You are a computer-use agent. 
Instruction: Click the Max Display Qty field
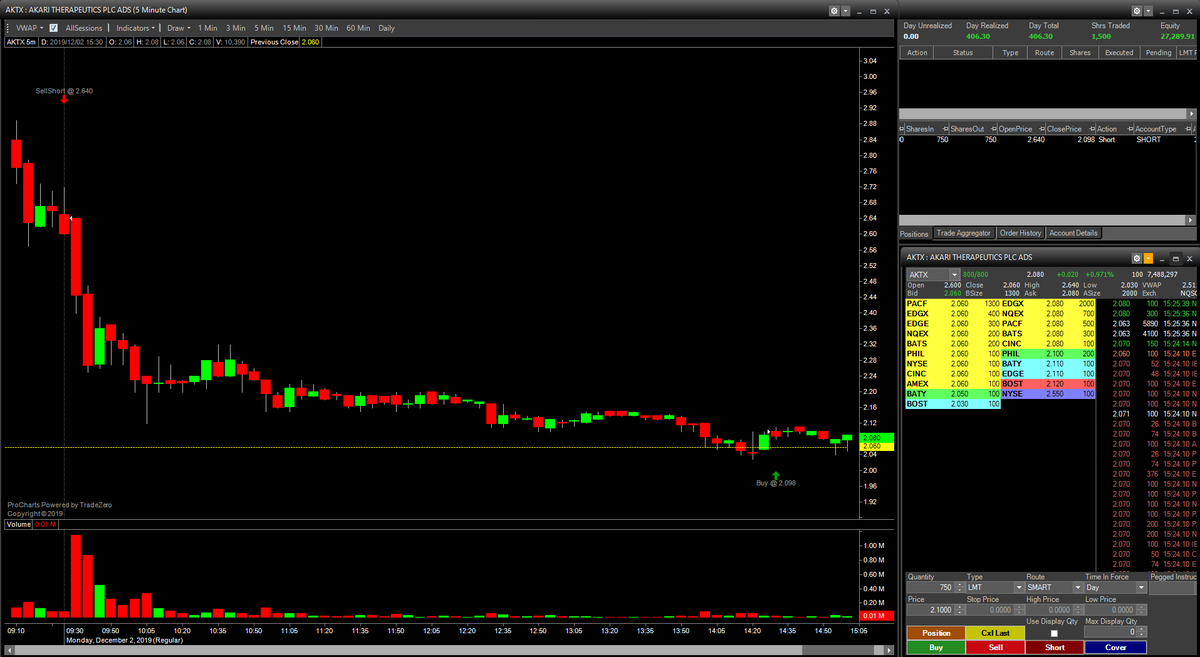coord(1110,632)
